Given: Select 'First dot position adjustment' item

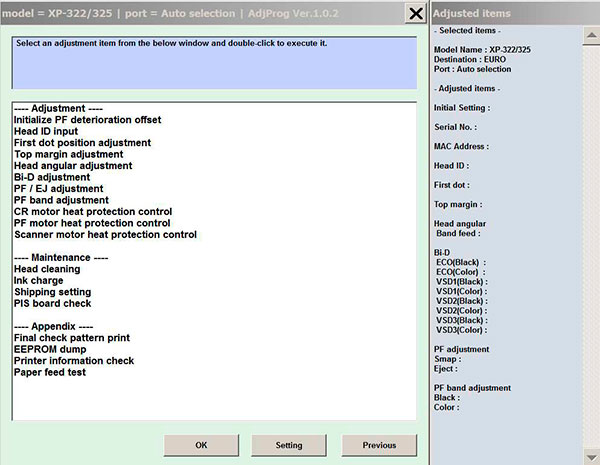Looking at the screenshot, I should point(83,143).
